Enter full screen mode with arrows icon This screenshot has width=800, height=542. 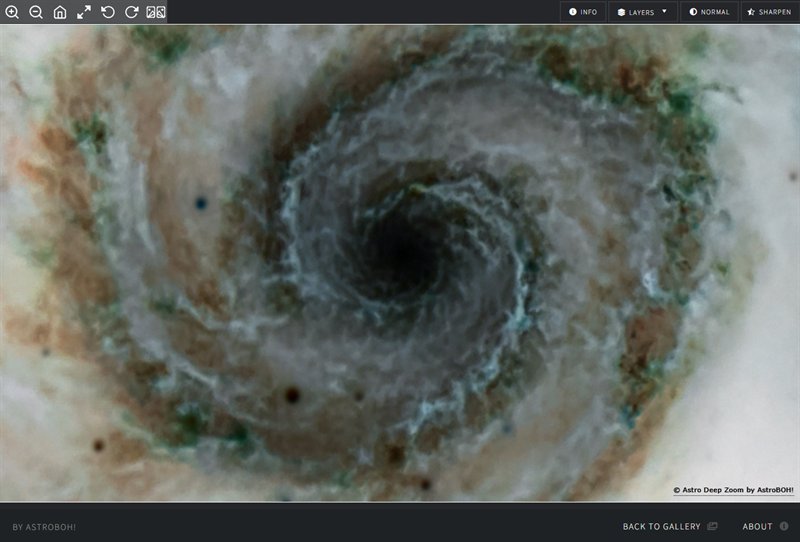tap(84, 12)
